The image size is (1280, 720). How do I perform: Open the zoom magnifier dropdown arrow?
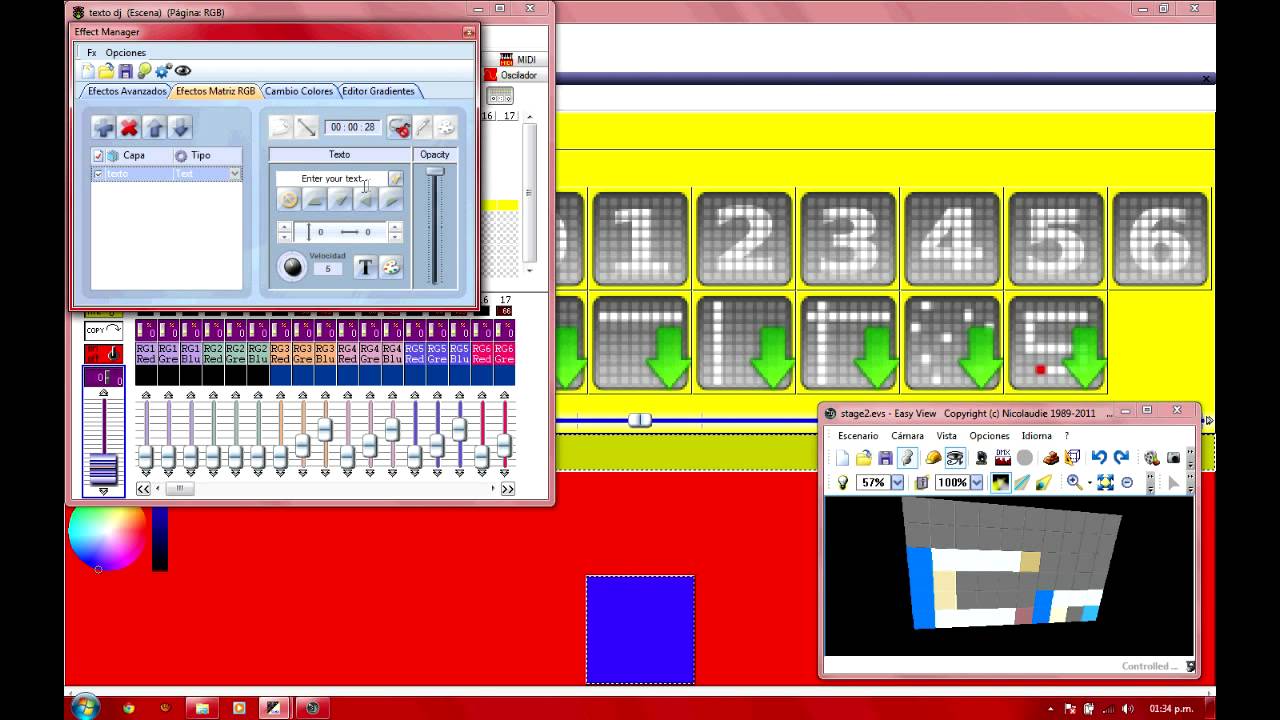click(x=1089, y=483)
